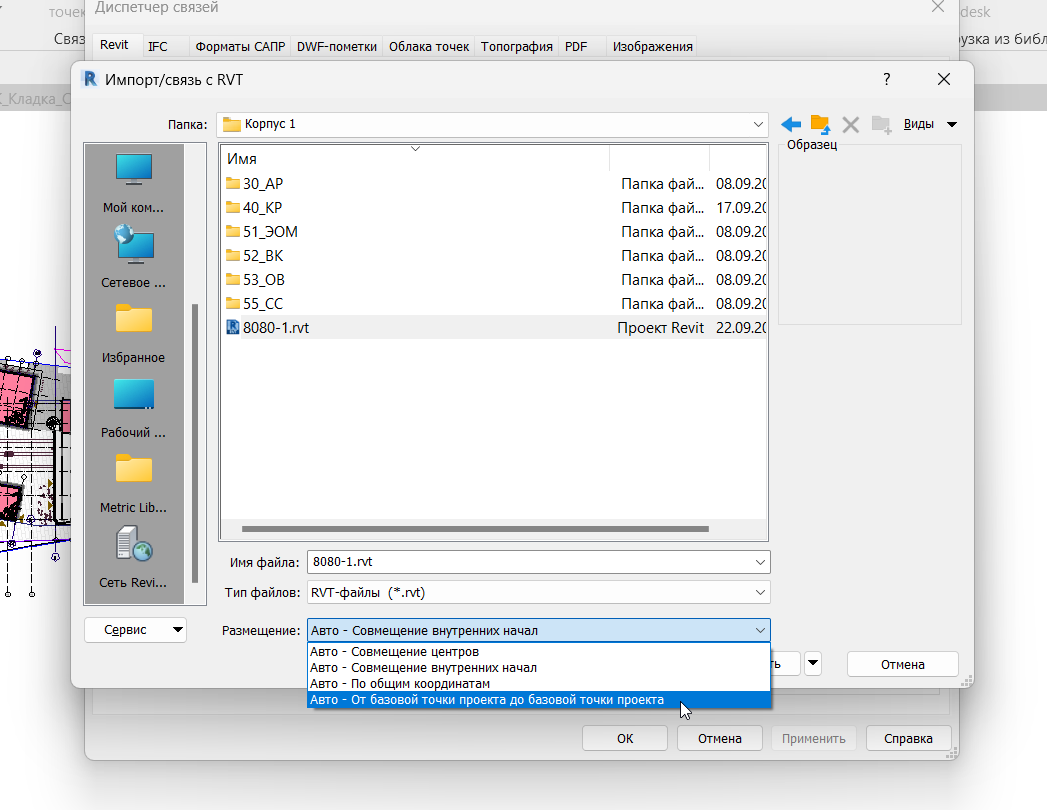Click Применить in Диспетчер связей window
Image resolution: width=1047 pixels, height=810 pixels.
click(813, 739)
